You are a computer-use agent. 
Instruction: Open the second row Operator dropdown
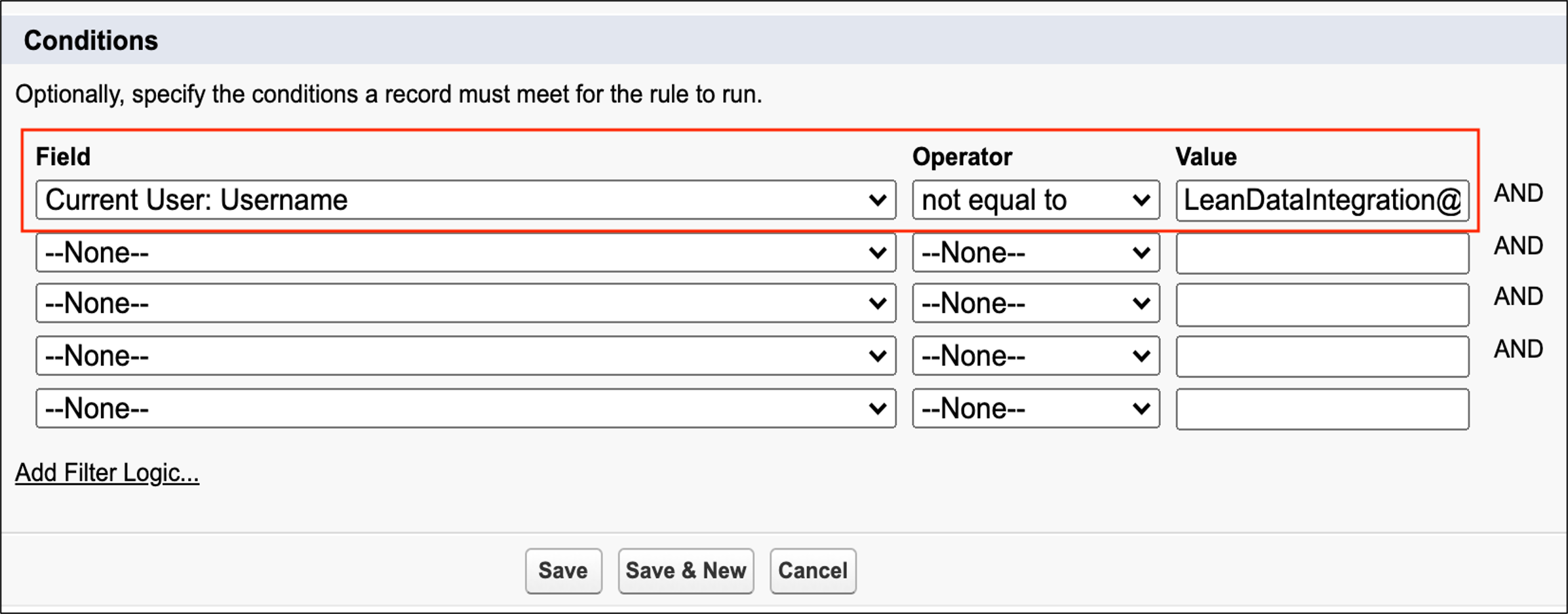[x=1035, y=253]
